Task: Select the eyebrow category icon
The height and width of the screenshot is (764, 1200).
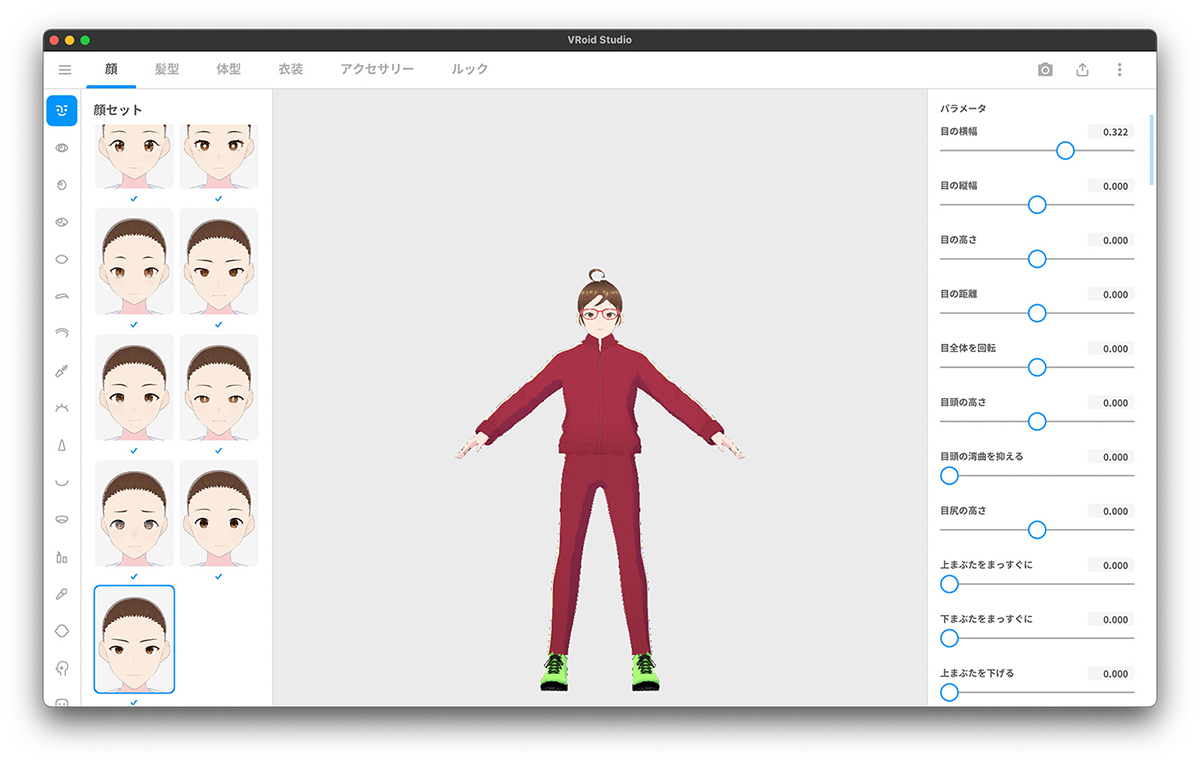Action: point(62,296)
